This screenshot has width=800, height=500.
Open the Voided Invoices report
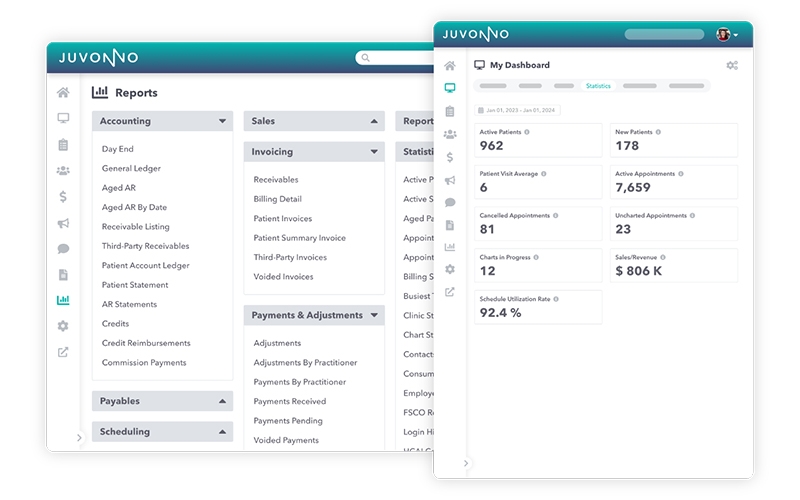(x=283, y=277)
